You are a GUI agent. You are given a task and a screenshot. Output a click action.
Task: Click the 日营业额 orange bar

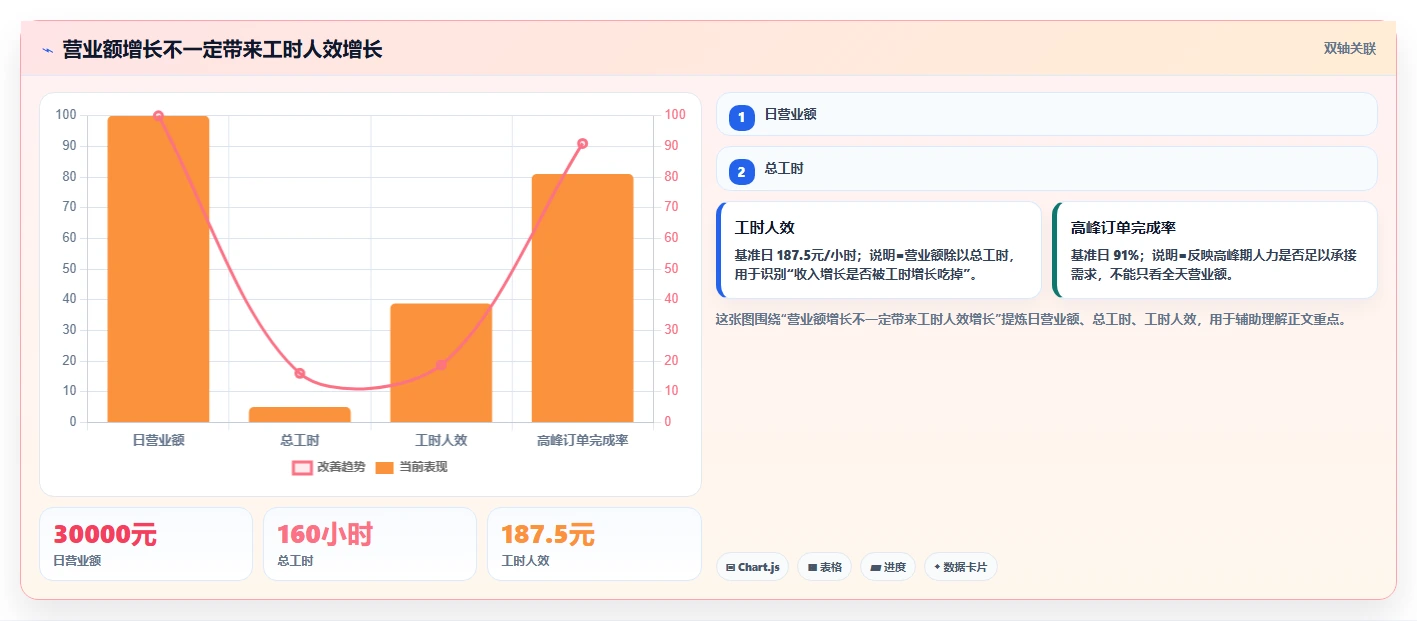tap(158, 269)
